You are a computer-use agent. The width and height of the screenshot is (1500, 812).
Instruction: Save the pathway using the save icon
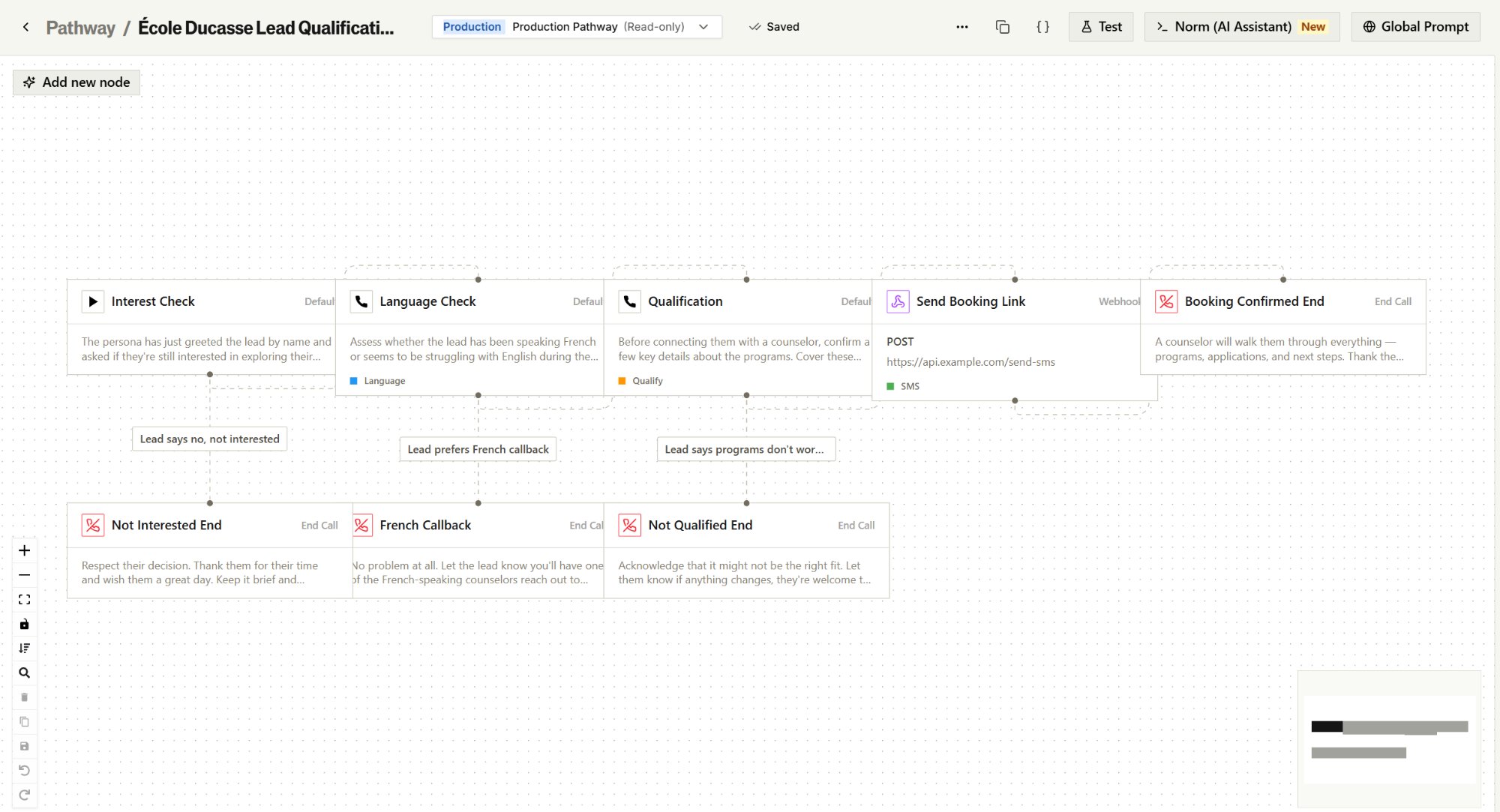pyautogui.click(x=25, y=745)
